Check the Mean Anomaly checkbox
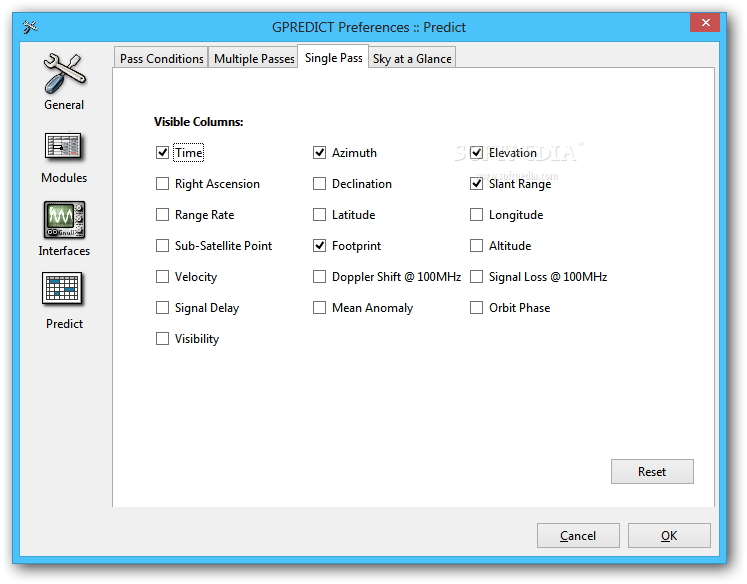 click(319, 308)
